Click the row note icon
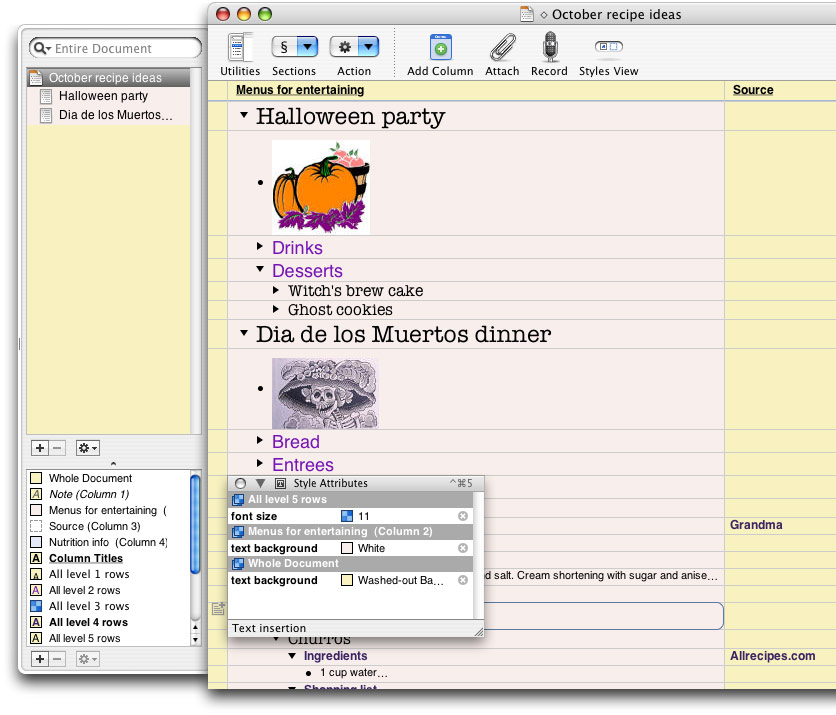Screen dimensions: 836x715 [x=218, y=608]
